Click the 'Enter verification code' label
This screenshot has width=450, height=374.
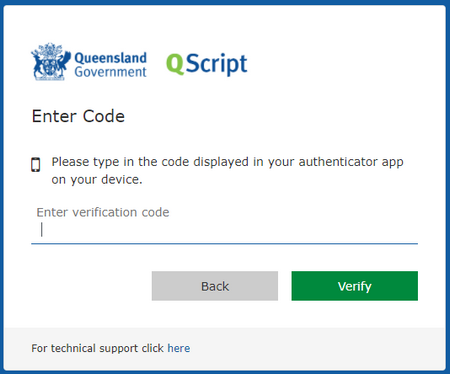(x=103, y=212)
